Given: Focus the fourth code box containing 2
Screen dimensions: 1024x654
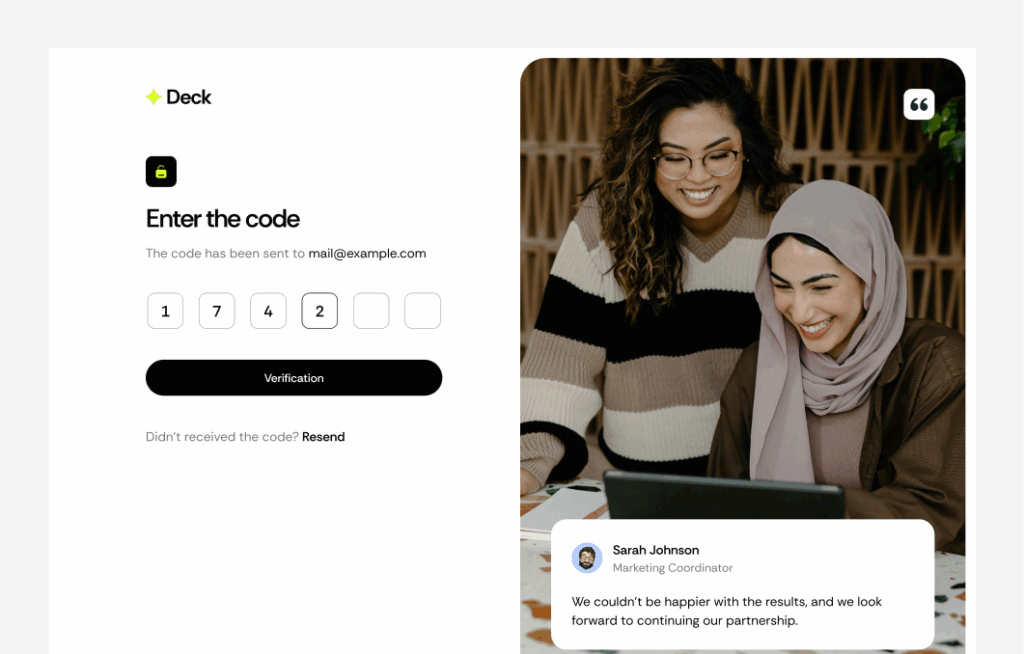Looking at the screenshot, I should [319, 311].
